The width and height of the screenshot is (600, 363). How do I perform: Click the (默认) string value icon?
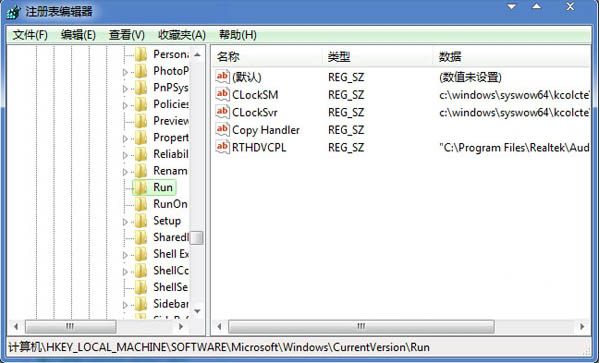coord(222,77)
